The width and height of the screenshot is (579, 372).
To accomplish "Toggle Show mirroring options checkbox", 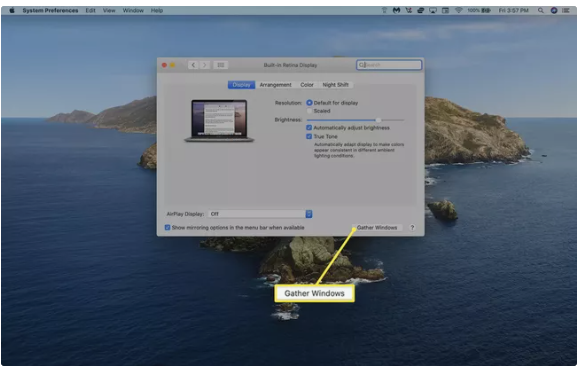I will (167, 228).
